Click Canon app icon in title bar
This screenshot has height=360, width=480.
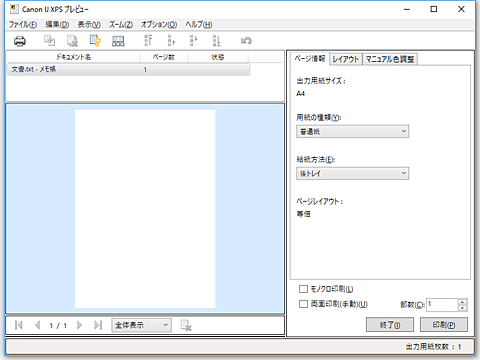pyautogui.click(x=14, y=9)
